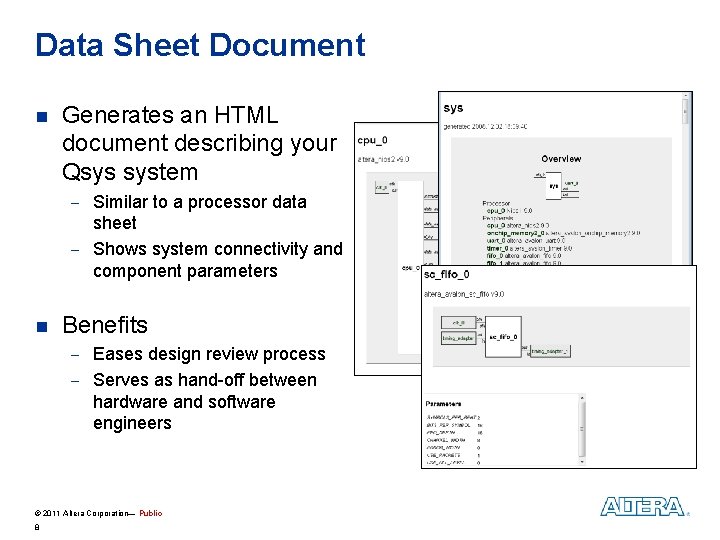This screenshot has width=720, height=540.
Task: Click the 'onchip_memory2_0' entry in the sys overview
Action: (515, 233)
